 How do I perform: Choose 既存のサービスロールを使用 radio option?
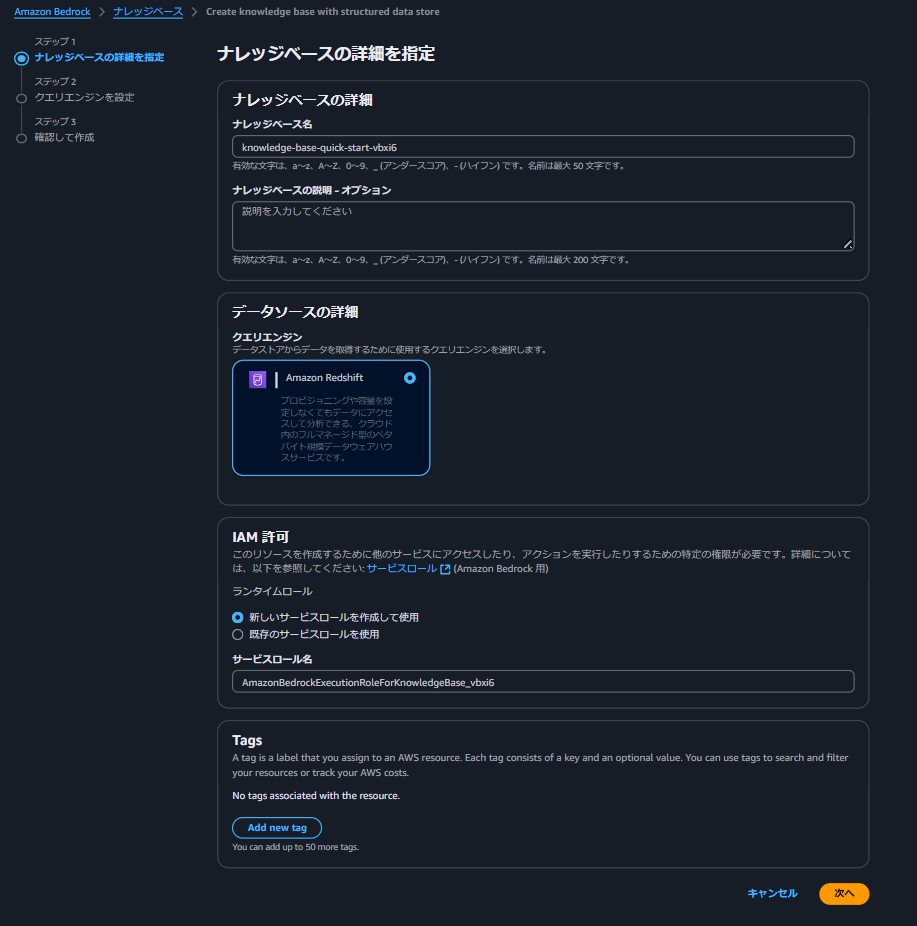click(x=237, y=634)
